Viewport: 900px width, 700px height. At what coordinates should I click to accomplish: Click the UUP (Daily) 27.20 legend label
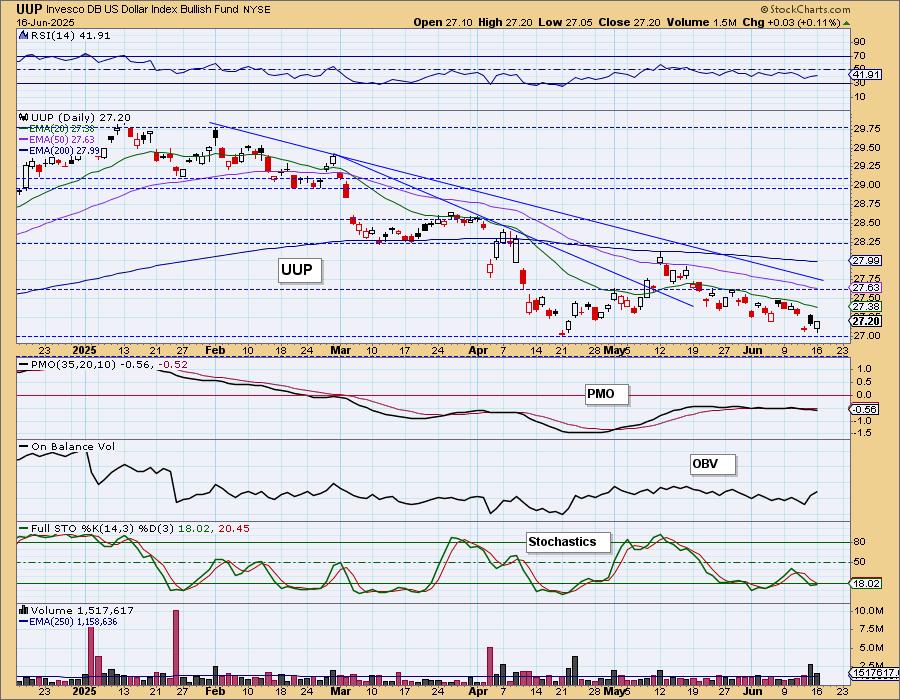(81, 118)
